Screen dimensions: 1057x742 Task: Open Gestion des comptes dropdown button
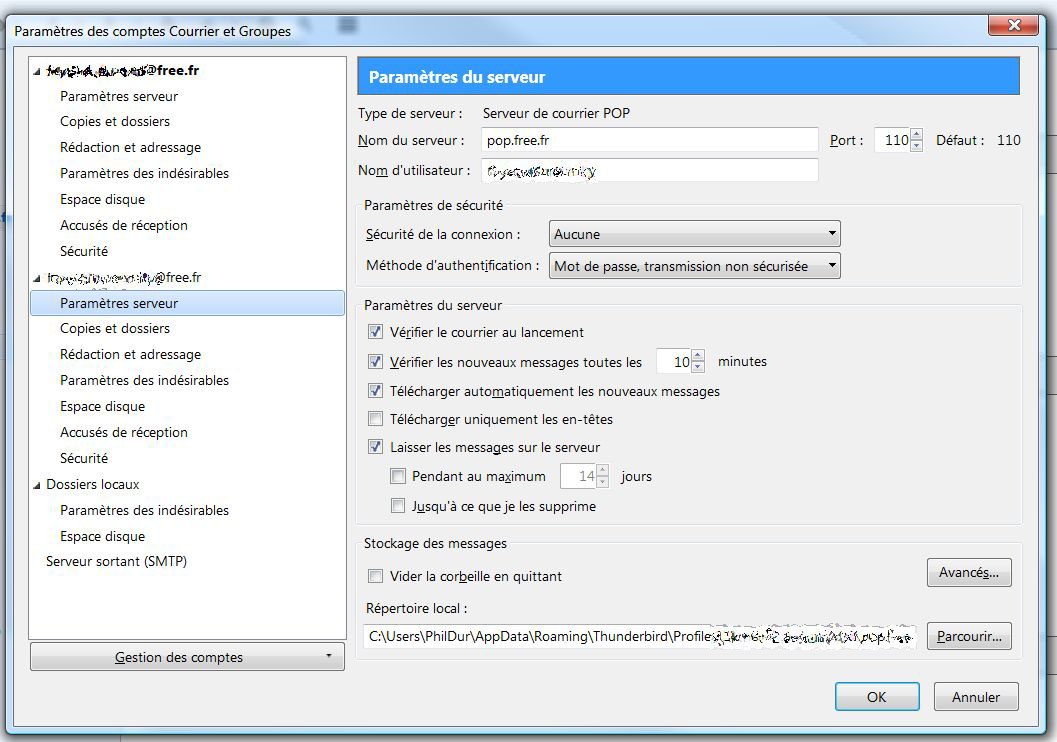[x=187, y=656]
